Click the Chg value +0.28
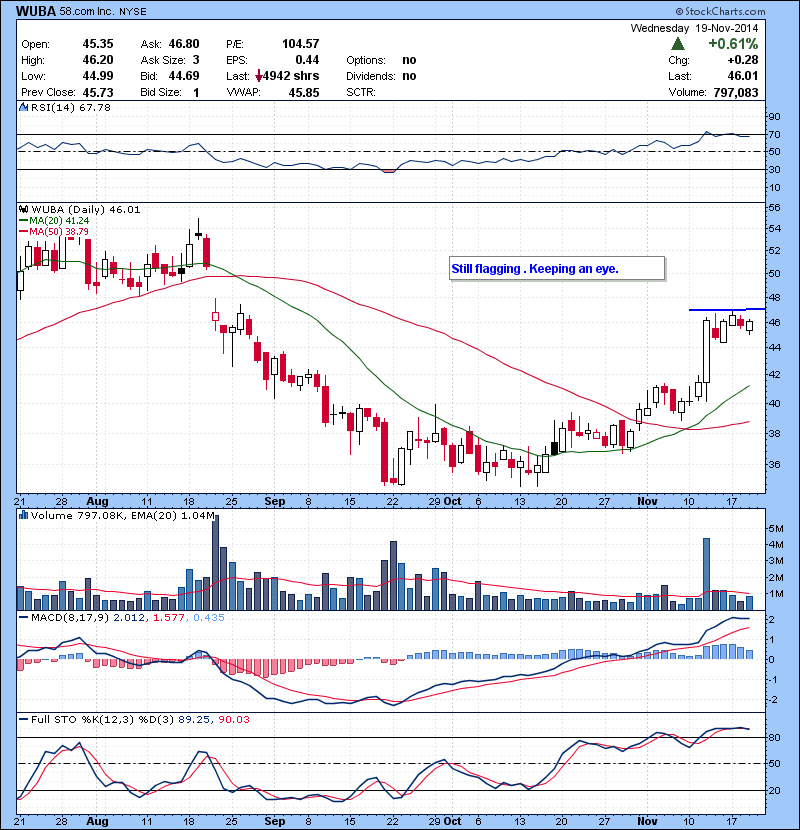The height and width of the screenshot is (830, 800). [743, 60]
